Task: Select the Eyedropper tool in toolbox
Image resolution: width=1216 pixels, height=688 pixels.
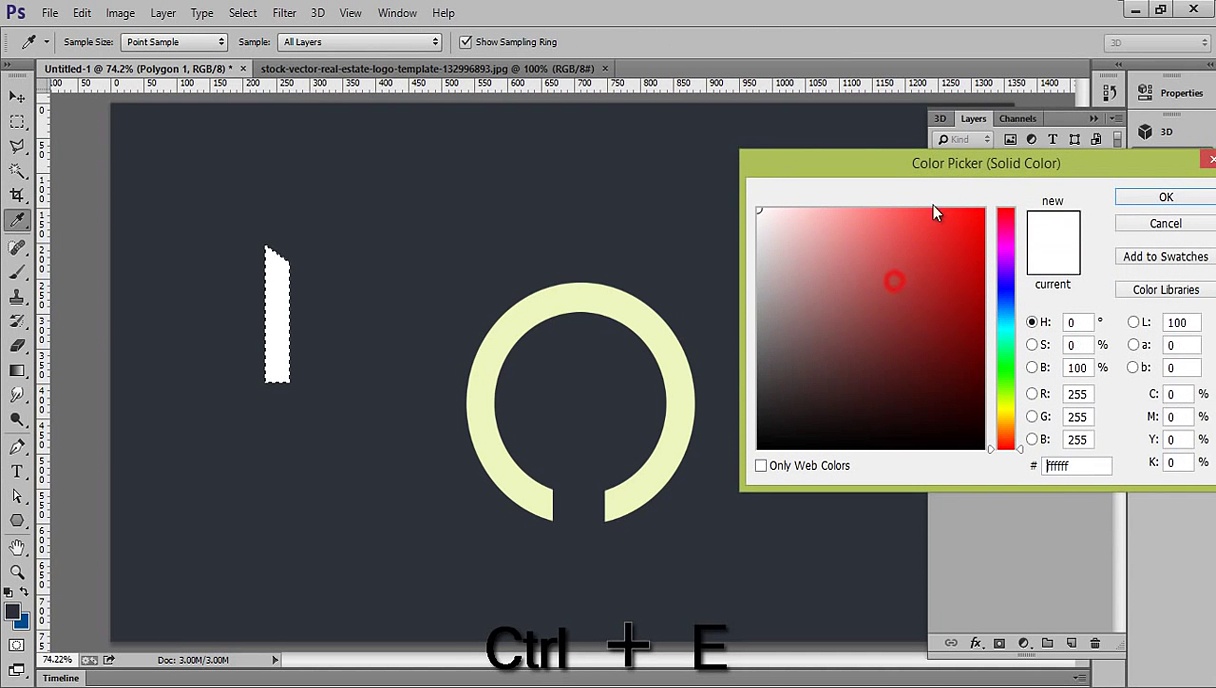Action: pos(17,221)
